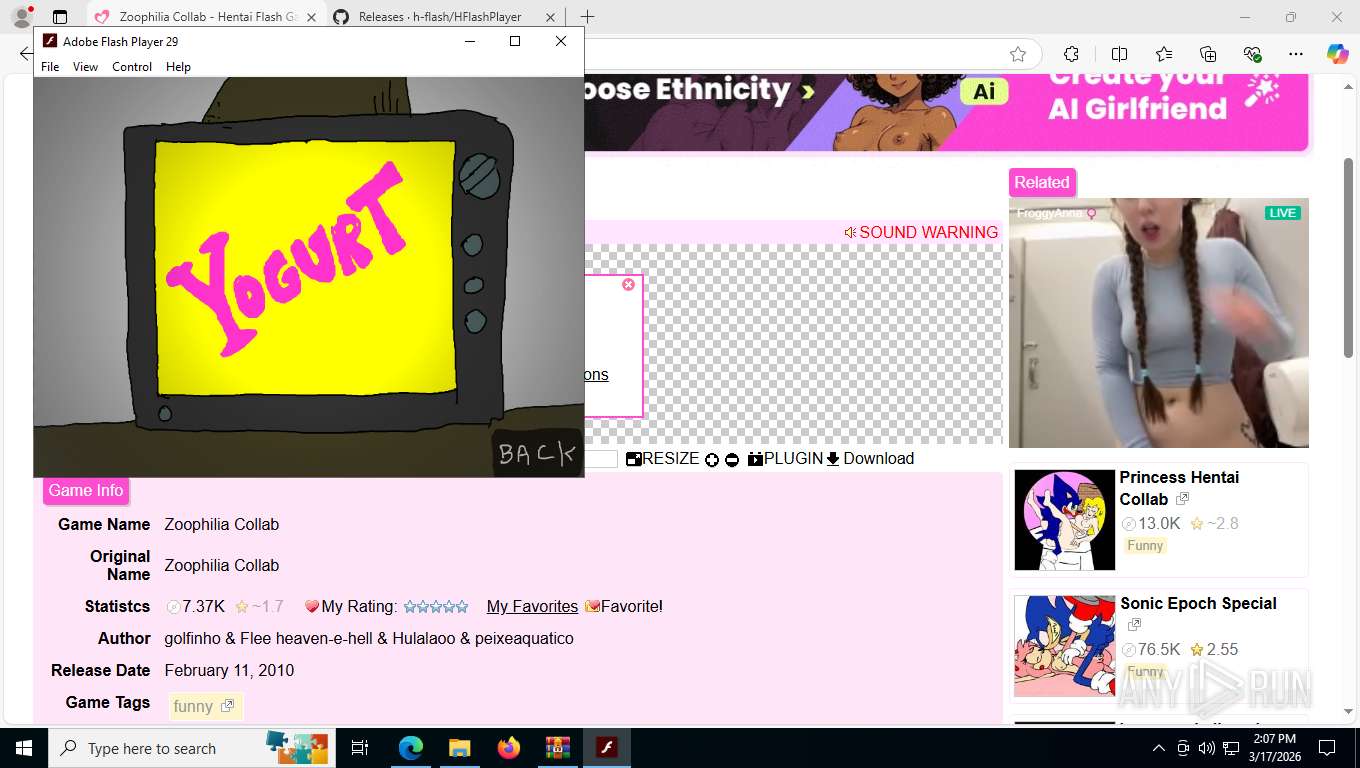This screenshot has width=1360, height=768.
Task: Open the Windows Start menu
Action: coord(23,748)
